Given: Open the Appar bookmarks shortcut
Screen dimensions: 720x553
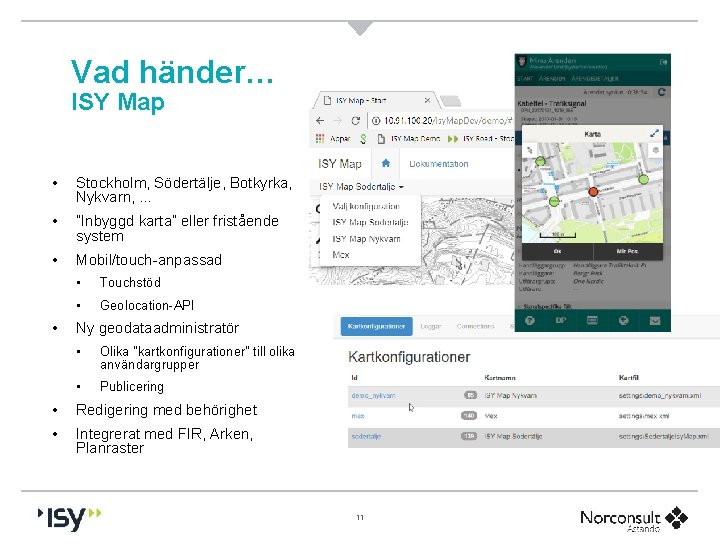Looking at the screenshot, I should pos(333,138).
